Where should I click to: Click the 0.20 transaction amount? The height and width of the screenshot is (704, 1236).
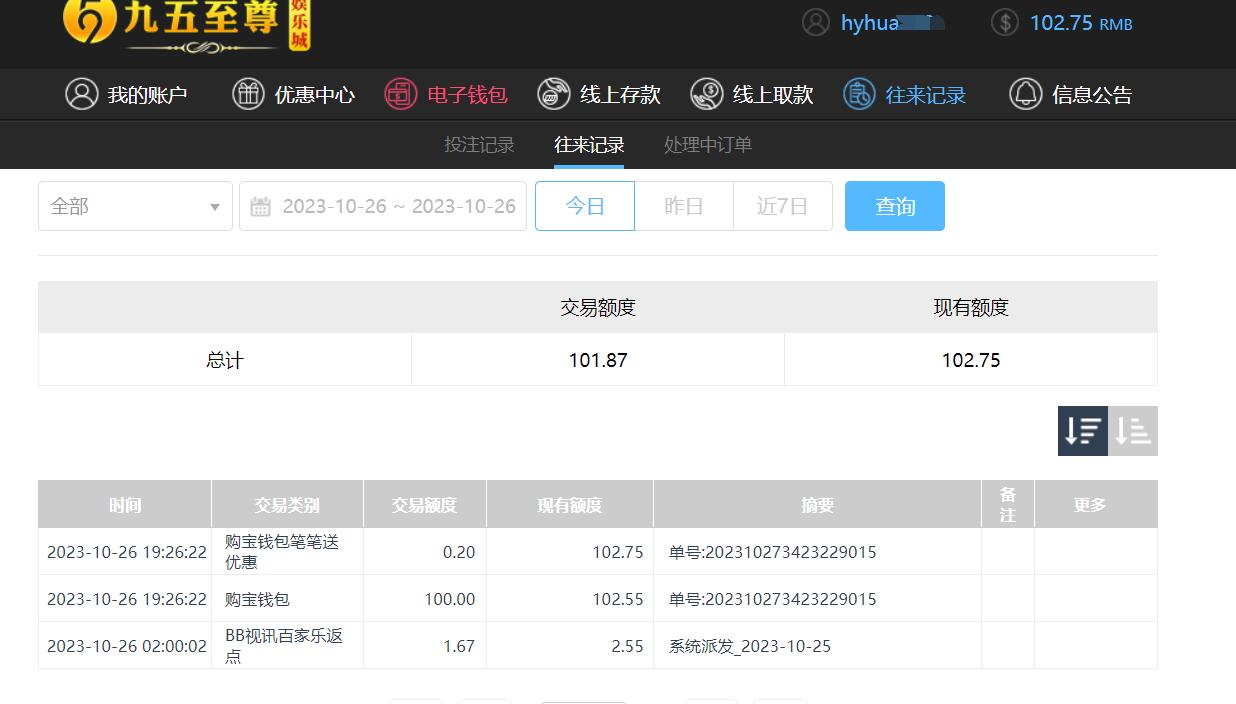(459, 552)
